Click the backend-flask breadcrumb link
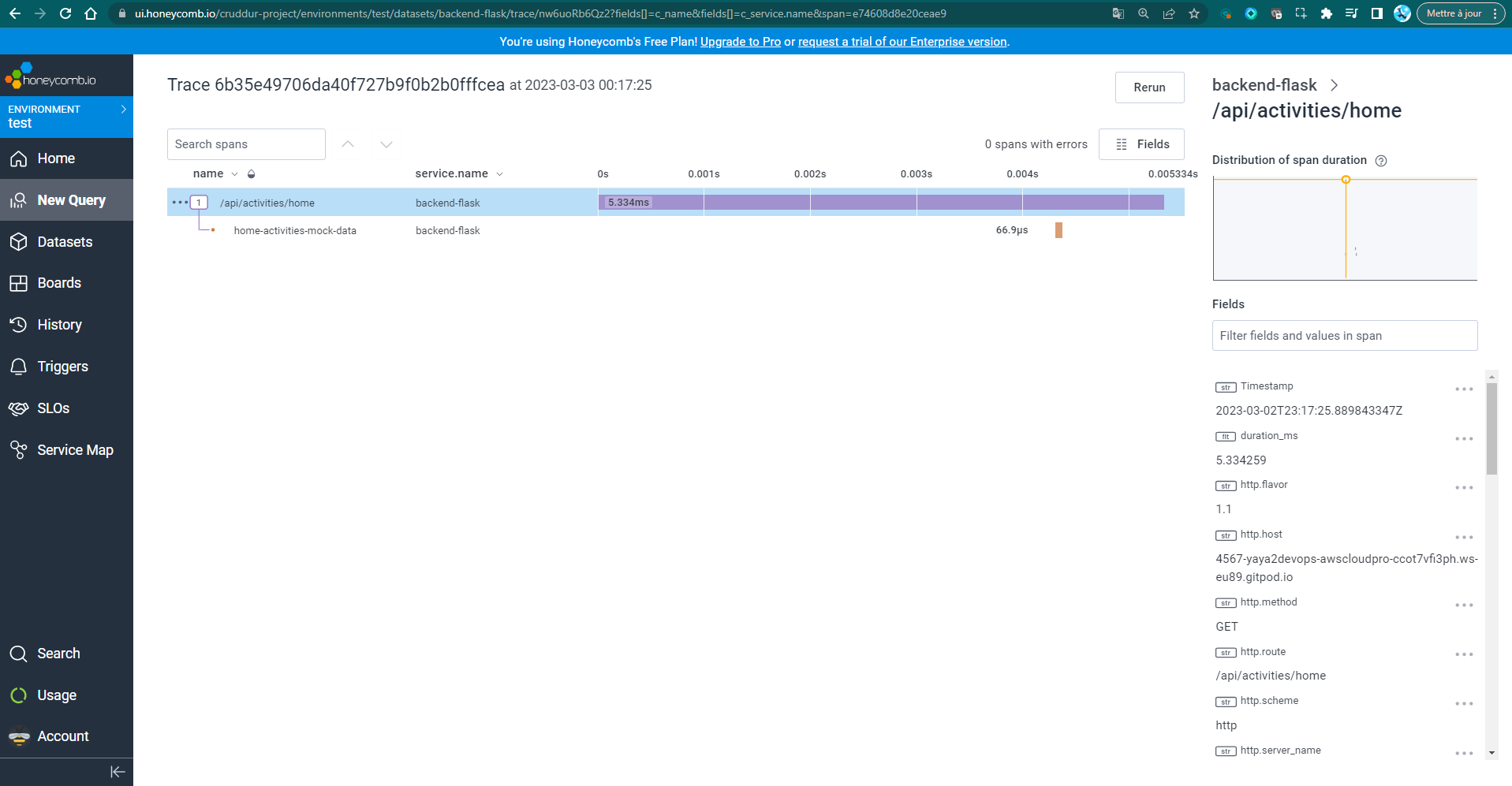This screenshot has width=1512, height=786. coord(1264,85)
